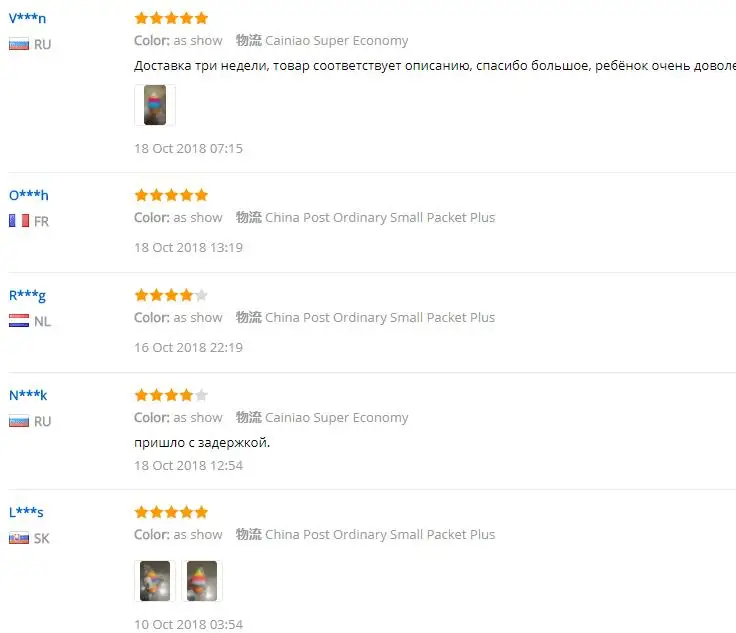736x633 pixels.
Task: Open reviewer profile V***n
Action: click(x=27, y=18)
